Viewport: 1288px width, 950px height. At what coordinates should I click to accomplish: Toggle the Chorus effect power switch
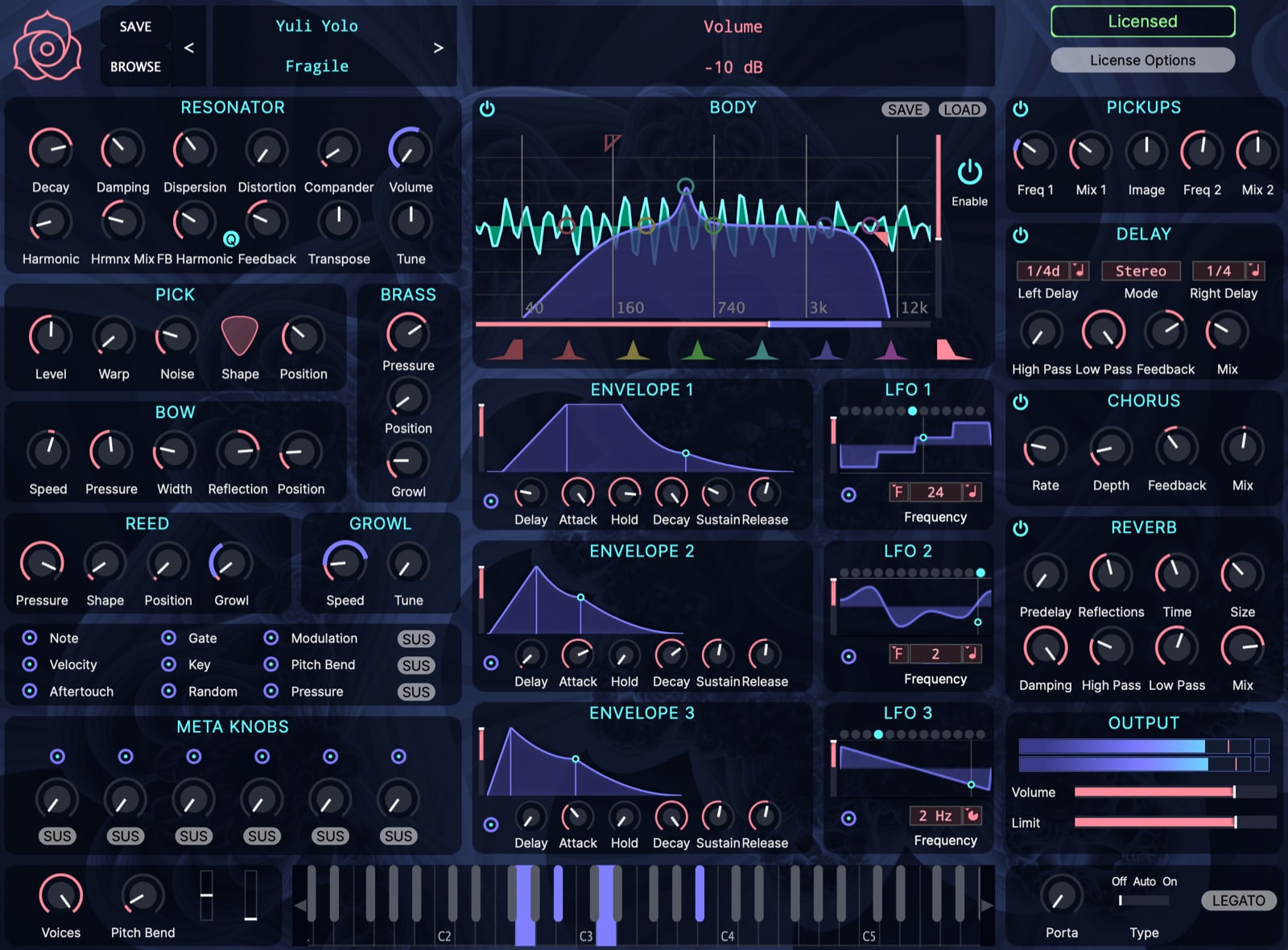point(1021,402)
